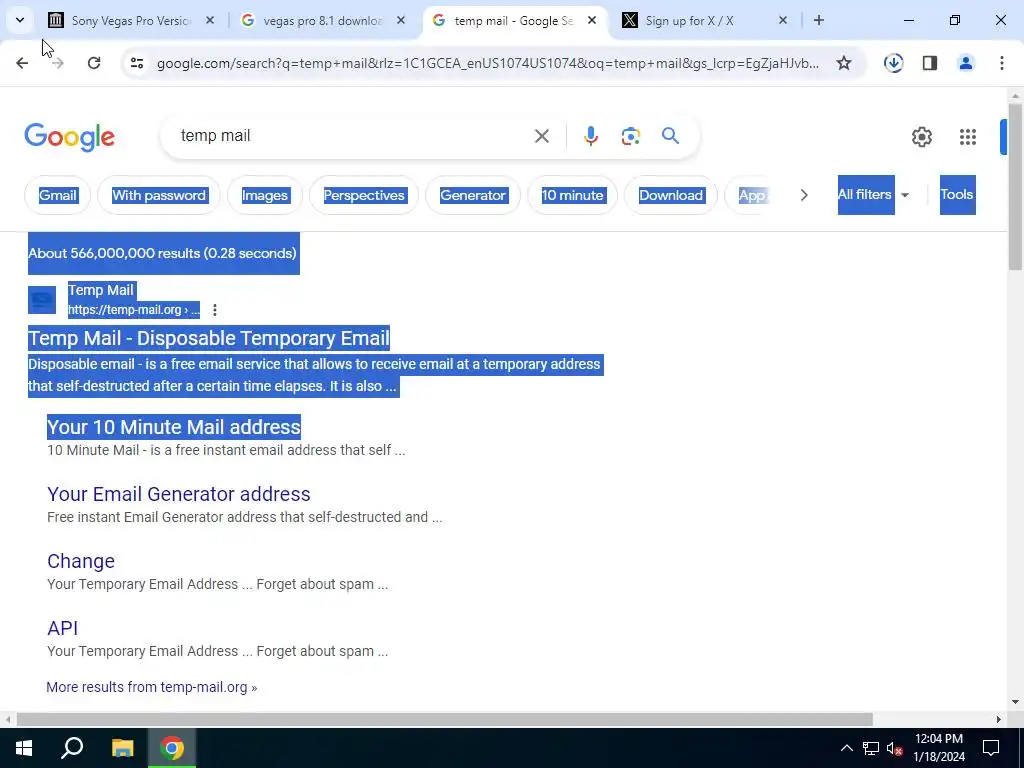1024x768 pixels.
Task: Open the muted volume tray icon
Action: [895, 748]
